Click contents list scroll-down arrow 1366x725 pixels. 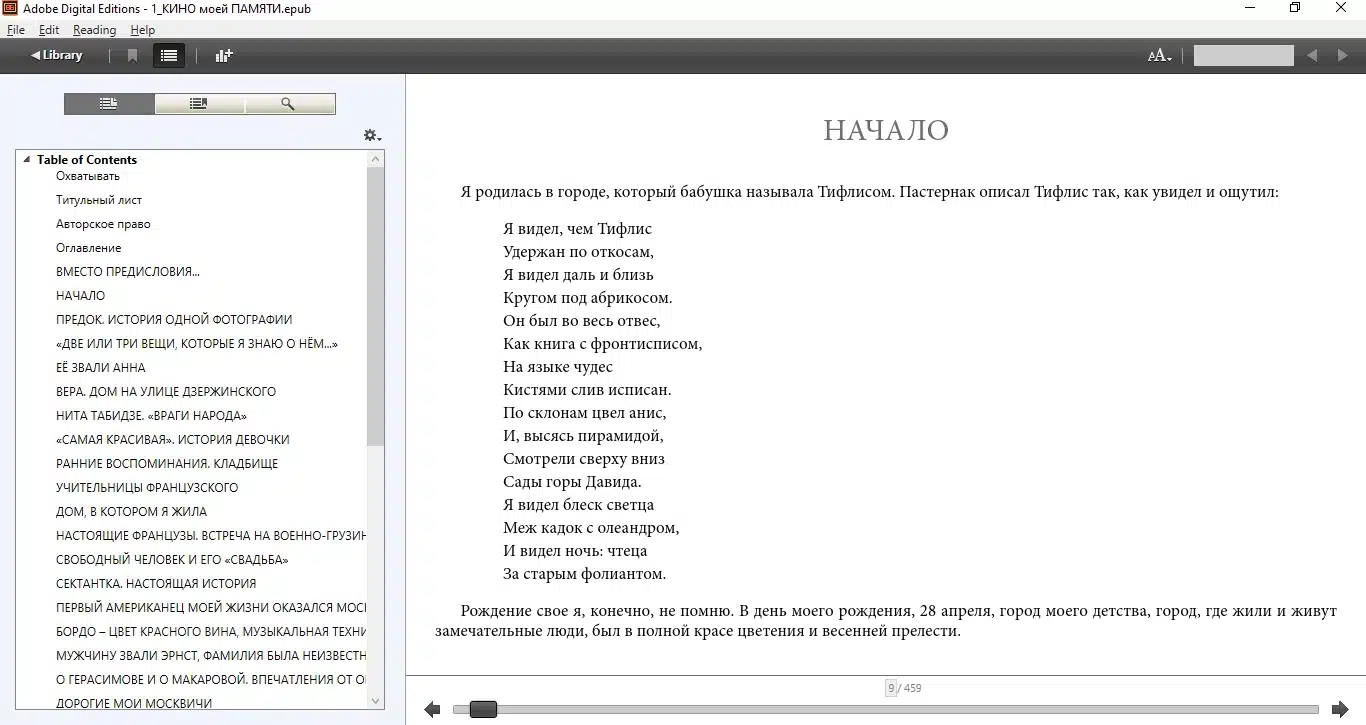376,701
